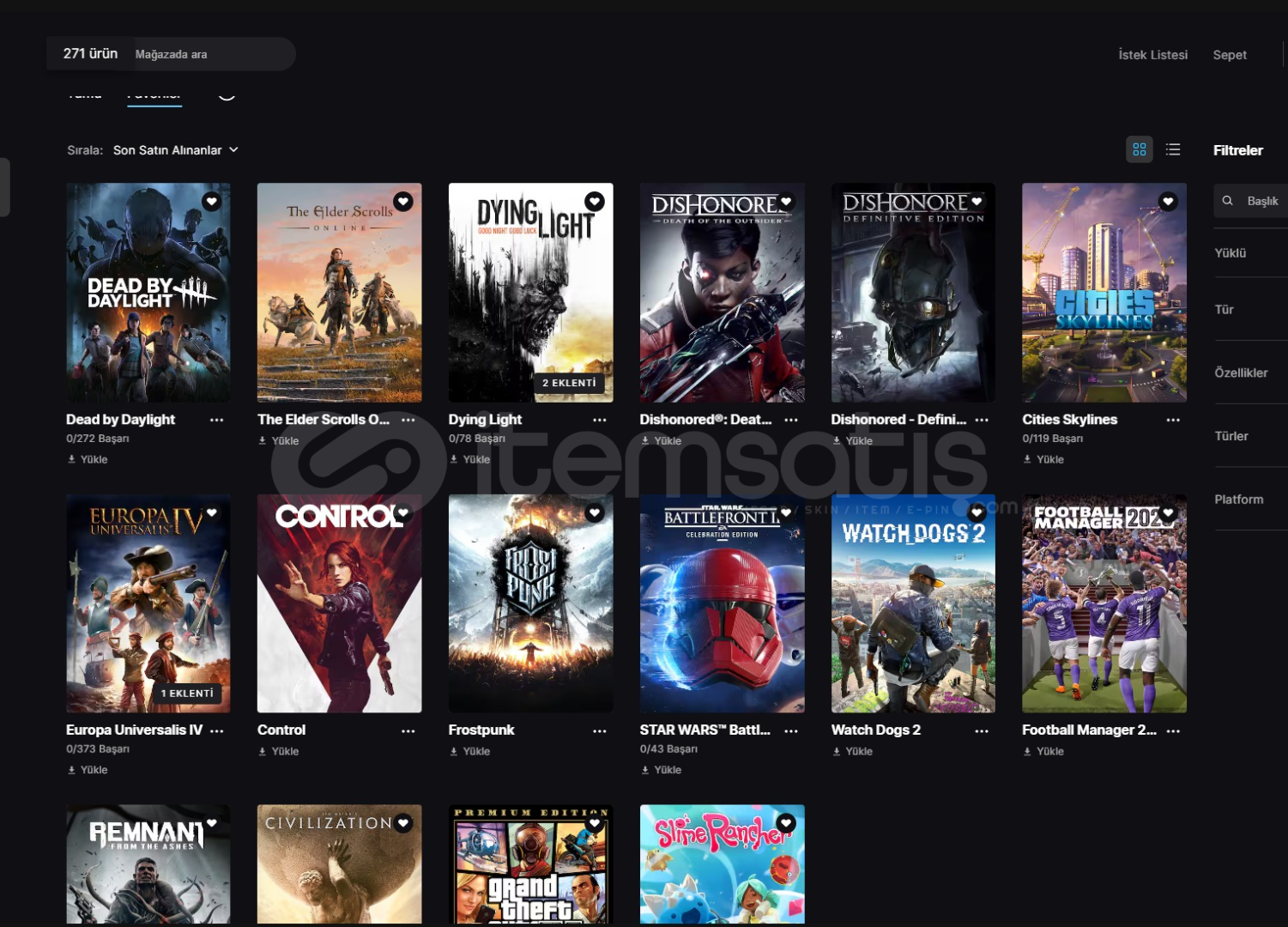Open three-dot menu for Frostpunk
The width and height of the screenshot is (1288, 927).
coord(600,730)
